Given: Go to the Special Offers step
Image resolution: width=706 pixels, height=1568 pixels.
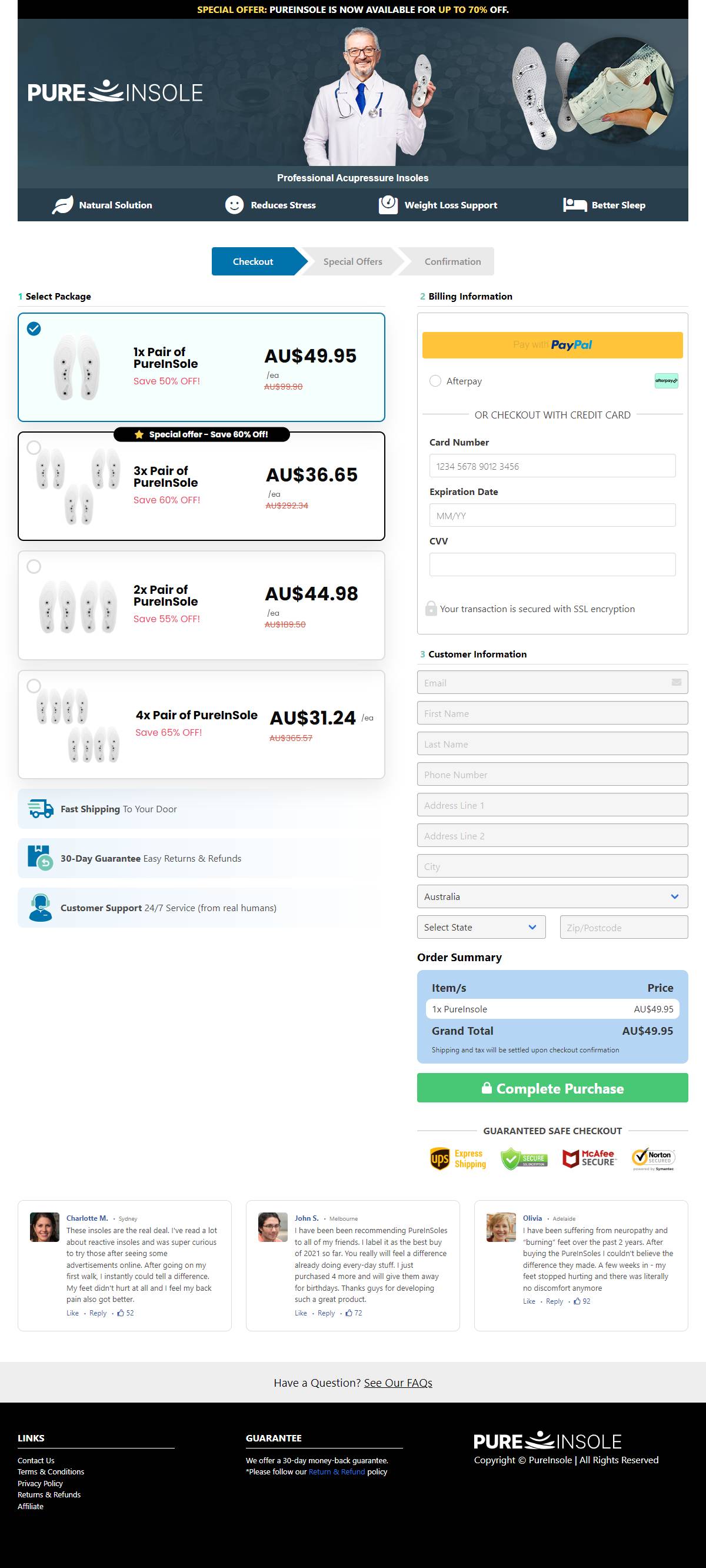Looking at the screenshot, I should [x=352, y=262].
